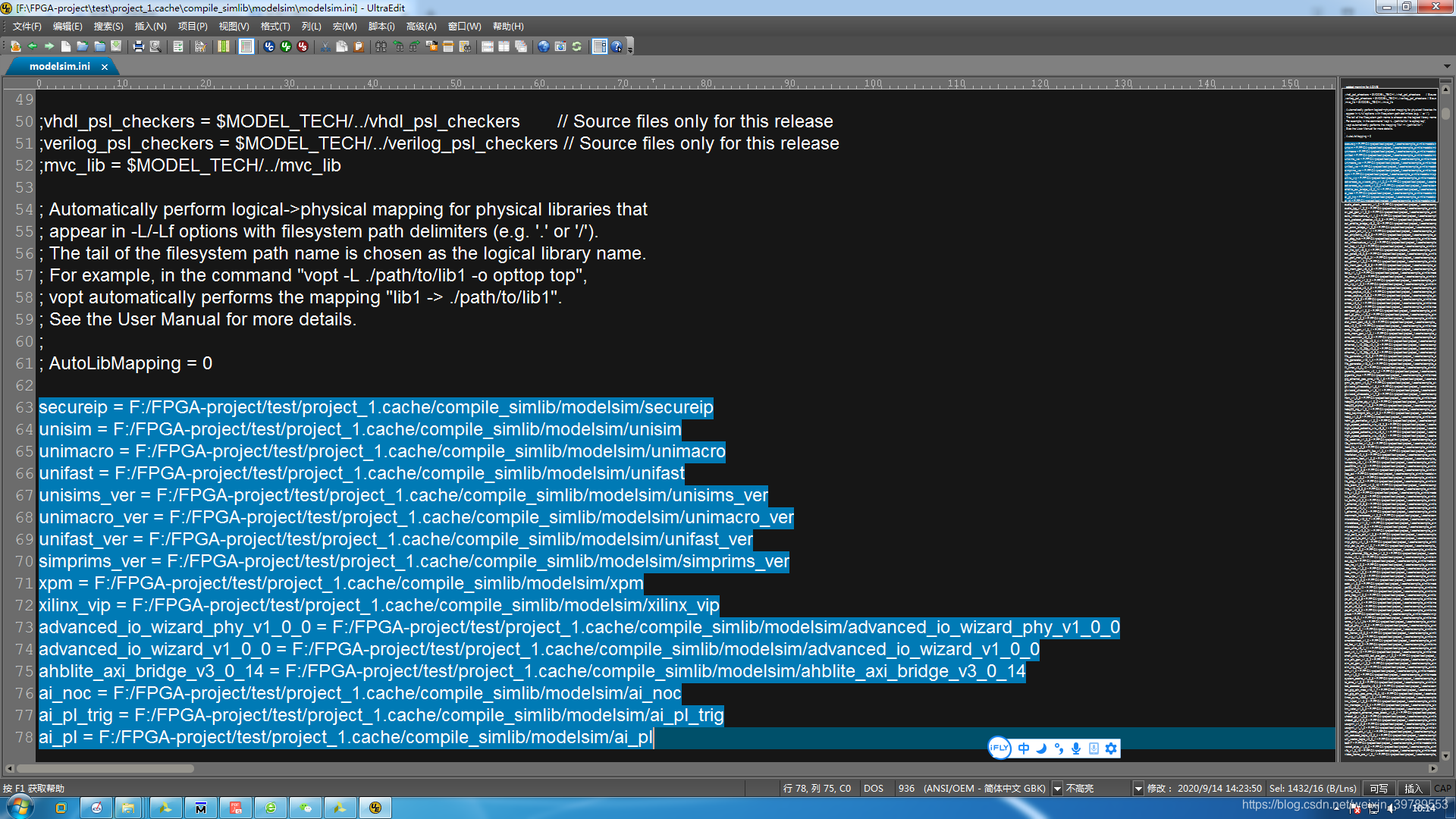Open the 文件(F) menu
Image resolution: width=1456 pixels, height=819 pixels.
coord(27,27)
